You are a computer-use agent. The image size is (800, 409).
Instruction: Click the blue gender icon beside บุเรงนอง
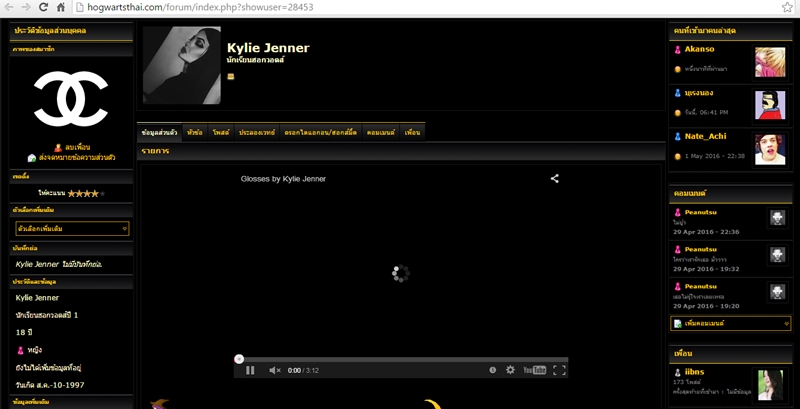click(678, 93)
